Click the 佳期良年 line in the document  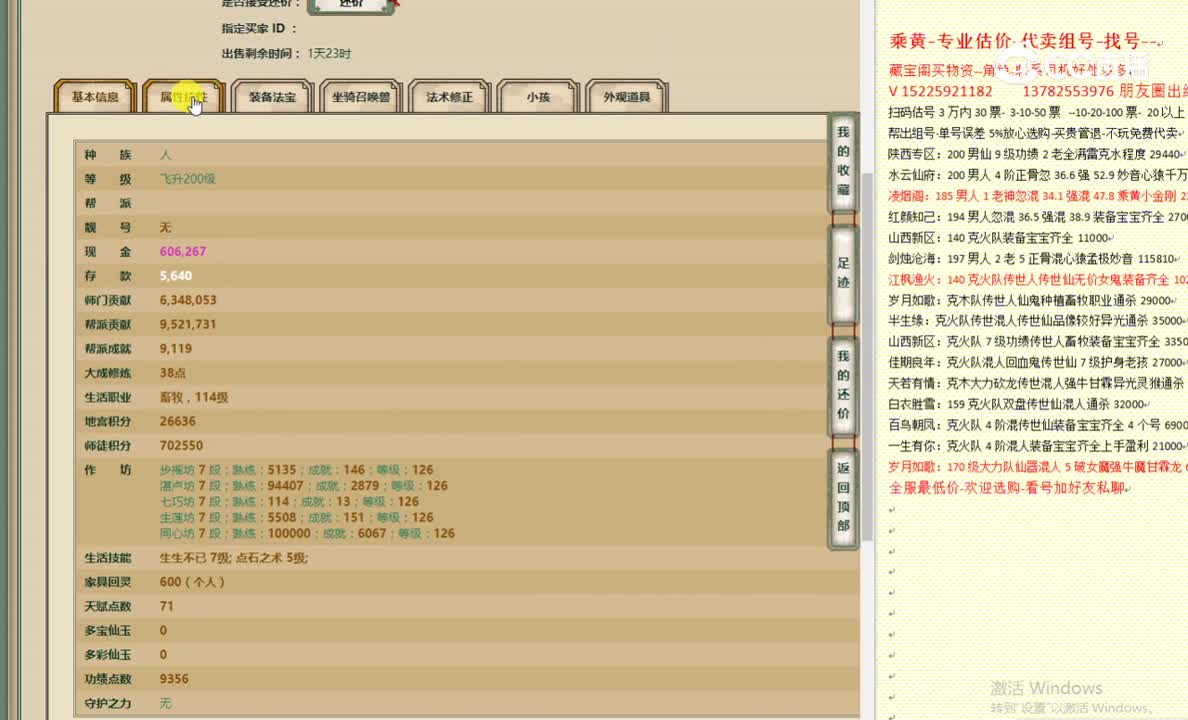pos(1037,362)
